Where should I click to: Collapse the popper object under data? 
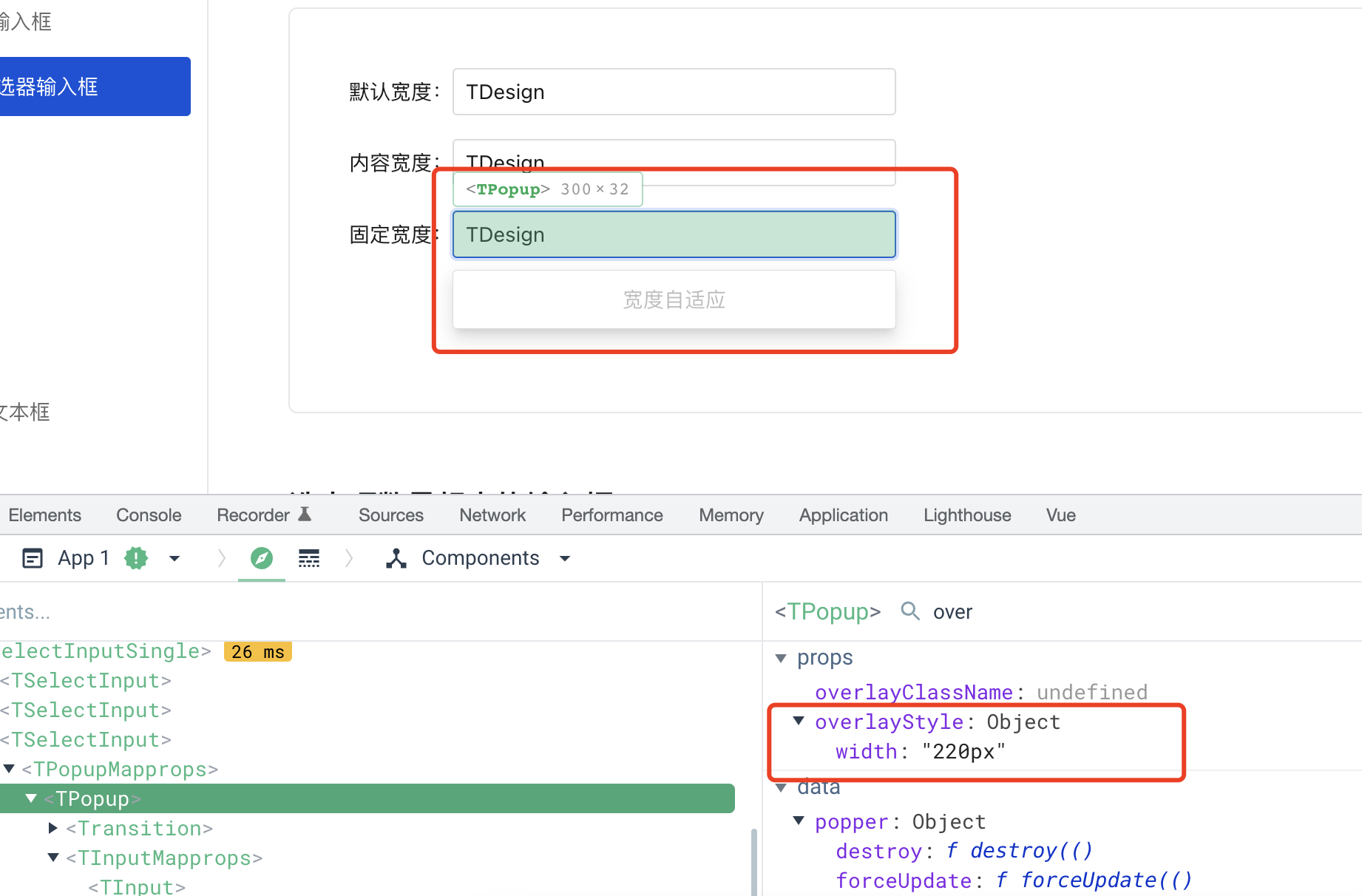799,821
